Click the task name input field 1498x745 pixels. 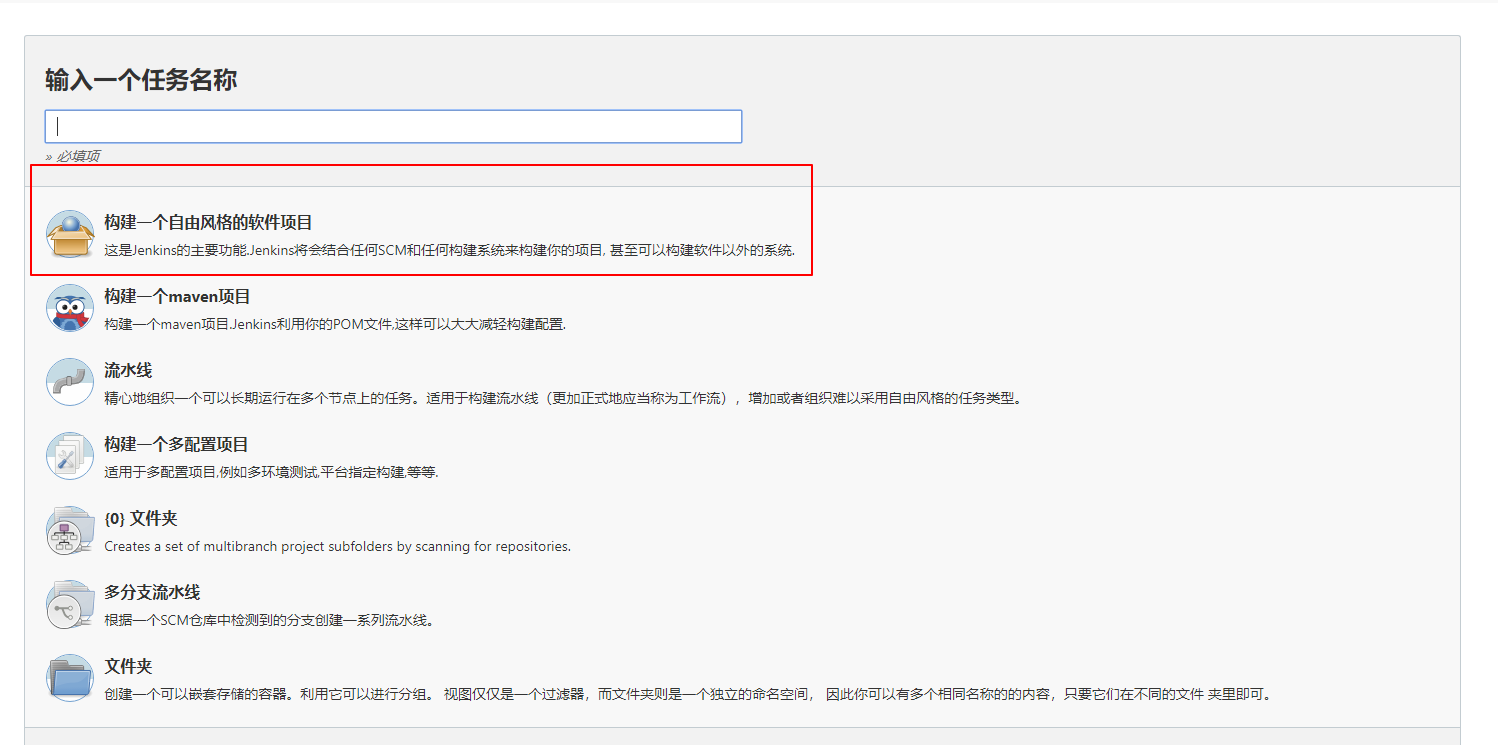393,126
